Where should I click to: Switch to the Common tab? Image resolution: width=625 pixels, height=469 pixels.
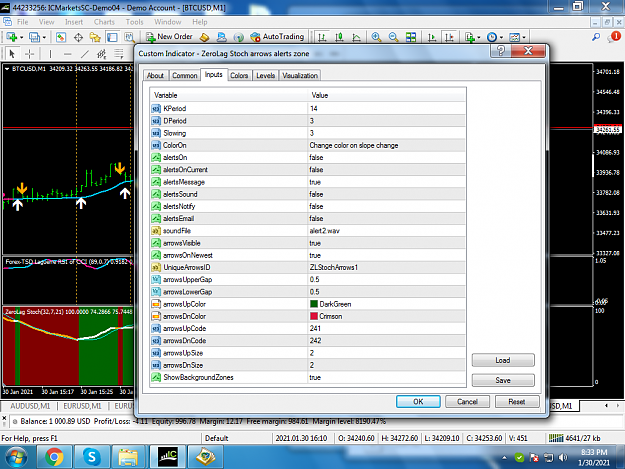pos(185,75)
